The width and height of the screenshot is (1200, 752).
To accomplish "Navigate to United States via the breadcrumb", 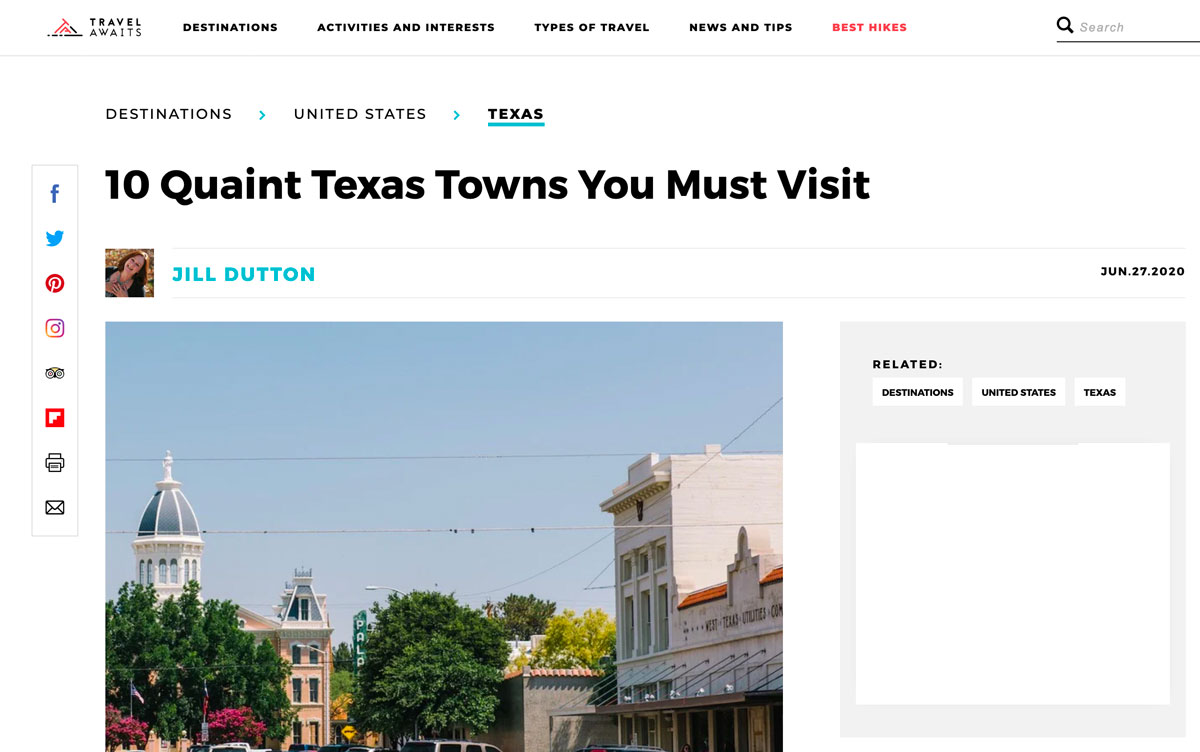I will (360, 114).
